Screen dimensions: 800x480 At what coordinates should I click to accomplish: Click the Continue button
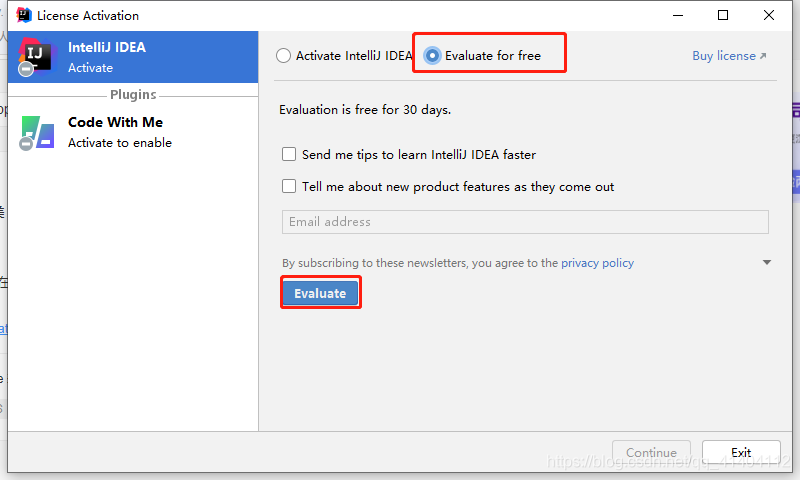(x=652, y=452)
